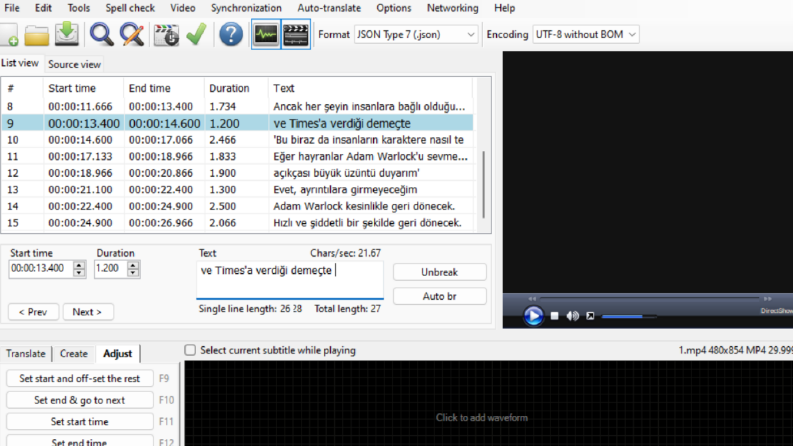This screenshot has height=446, width=793.
Task: Click Set end & go to next
Action: pos(80,400)
